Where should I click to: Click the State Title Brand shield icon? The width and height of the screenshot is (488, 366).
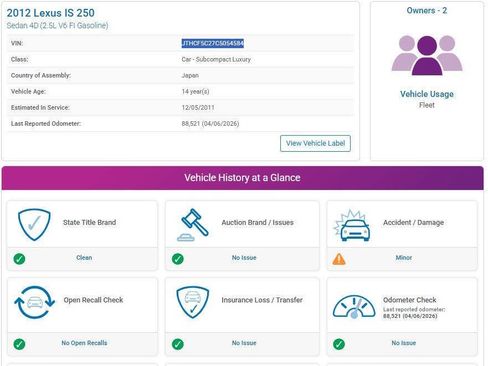click(34, 225)
